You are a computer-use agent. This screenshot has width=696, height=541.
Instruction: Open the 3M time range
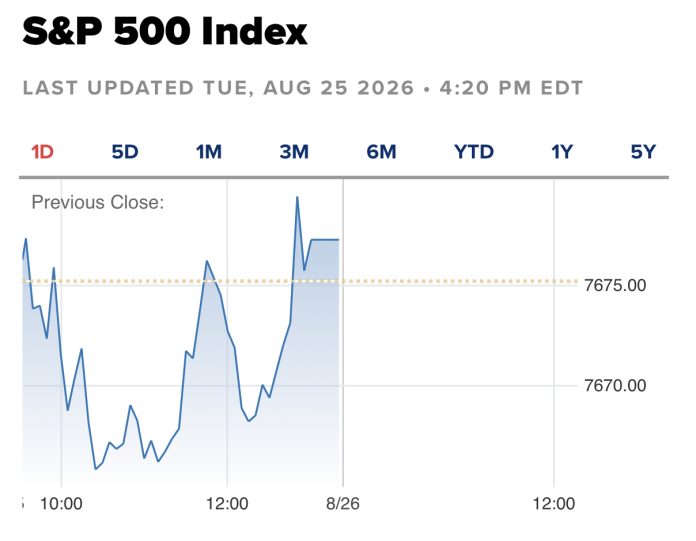click(294, 152)
